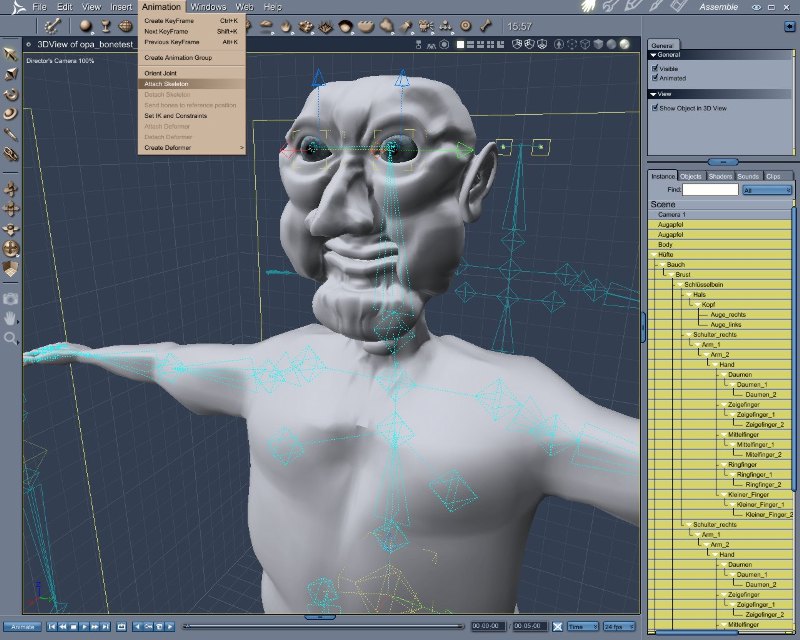Click the Animate button
Image resolution: width=800 pixels, height=640 pixels.
coord(22,627)
